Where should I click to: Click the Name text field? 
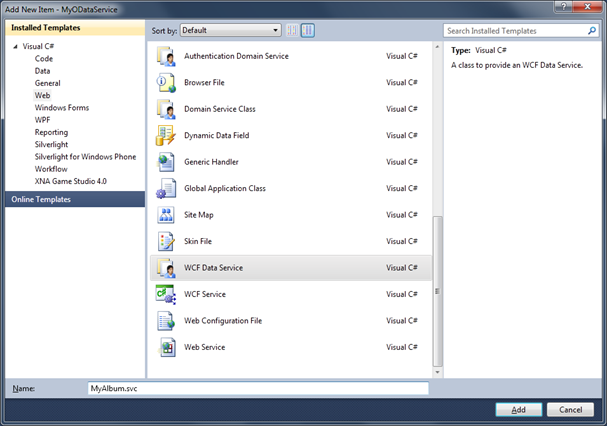tap(258, 388)
